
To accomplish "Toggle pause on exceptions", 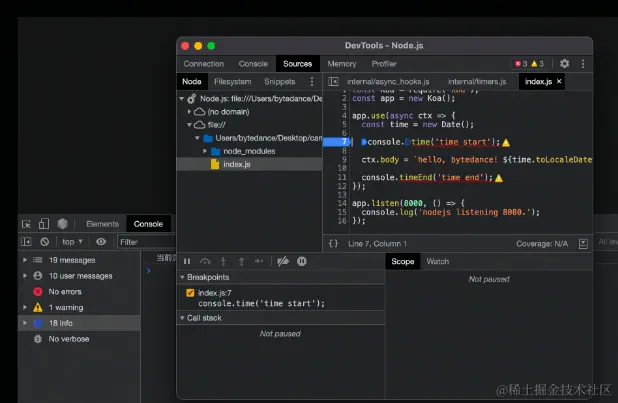I will point(302,261).
